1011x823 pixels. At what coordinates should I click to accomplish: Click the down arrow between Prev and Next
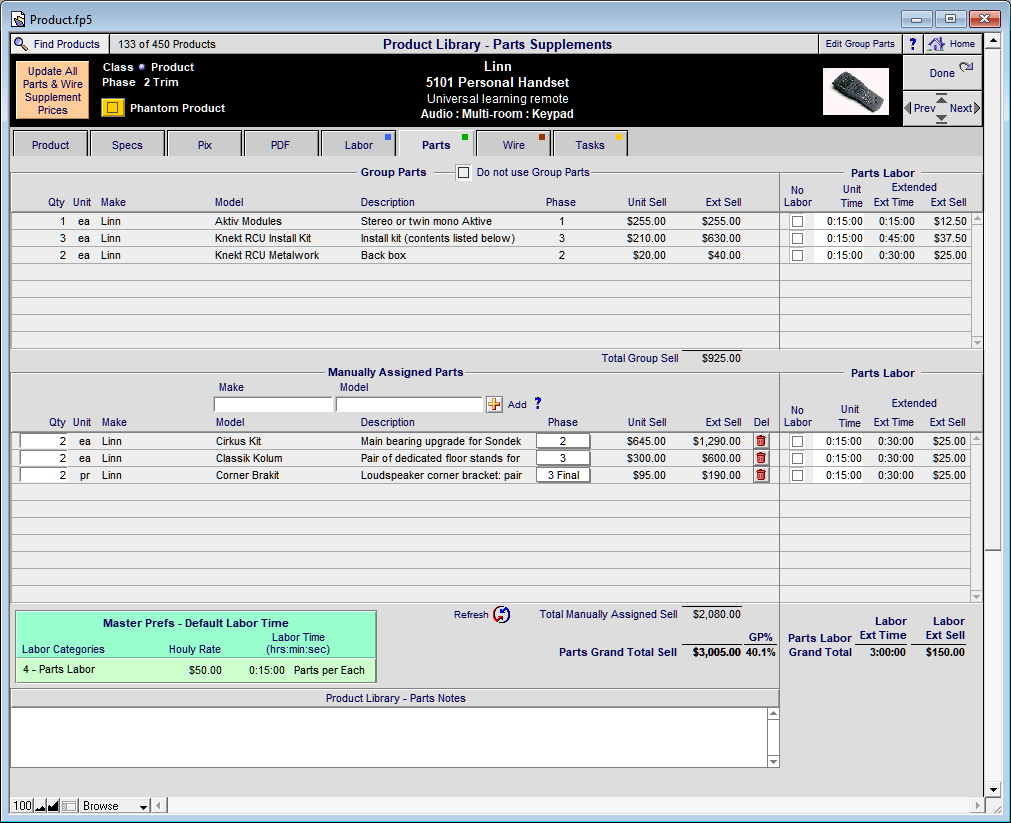pyautogui.click(x=941, y=119)
